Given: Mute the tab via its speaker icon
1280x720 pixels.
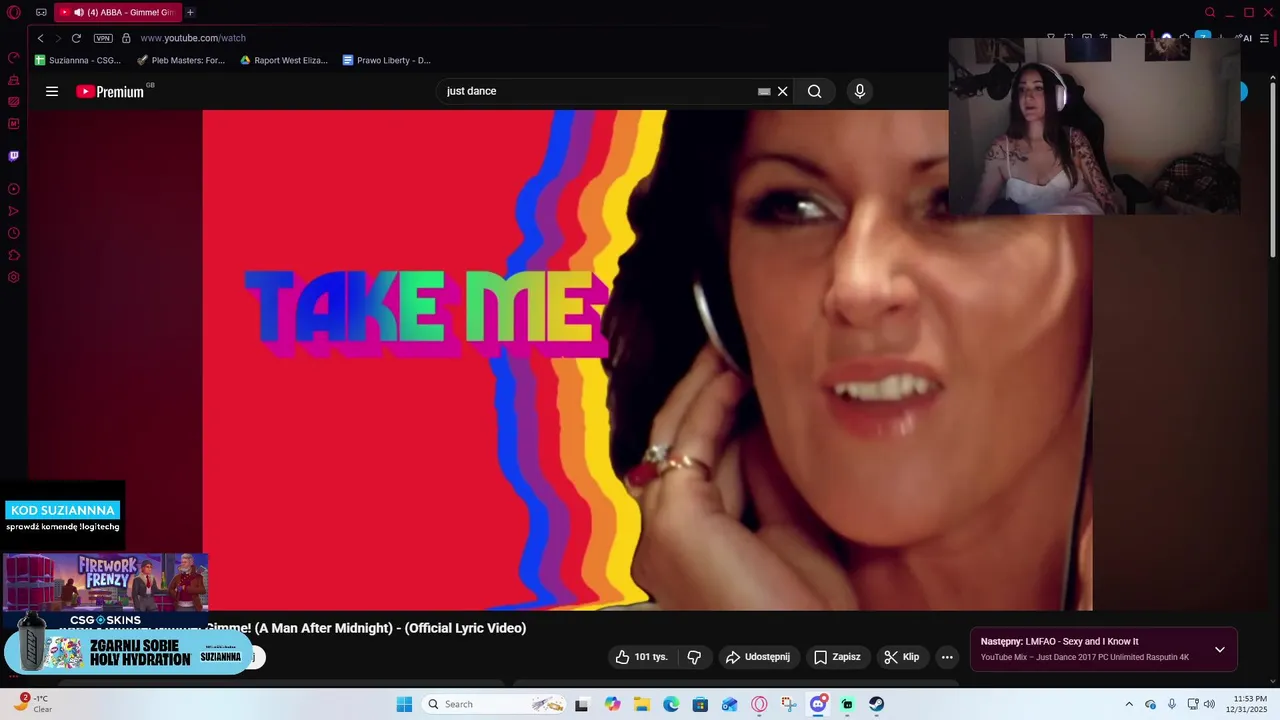Looking at the screenshot, I should point(79,12).
